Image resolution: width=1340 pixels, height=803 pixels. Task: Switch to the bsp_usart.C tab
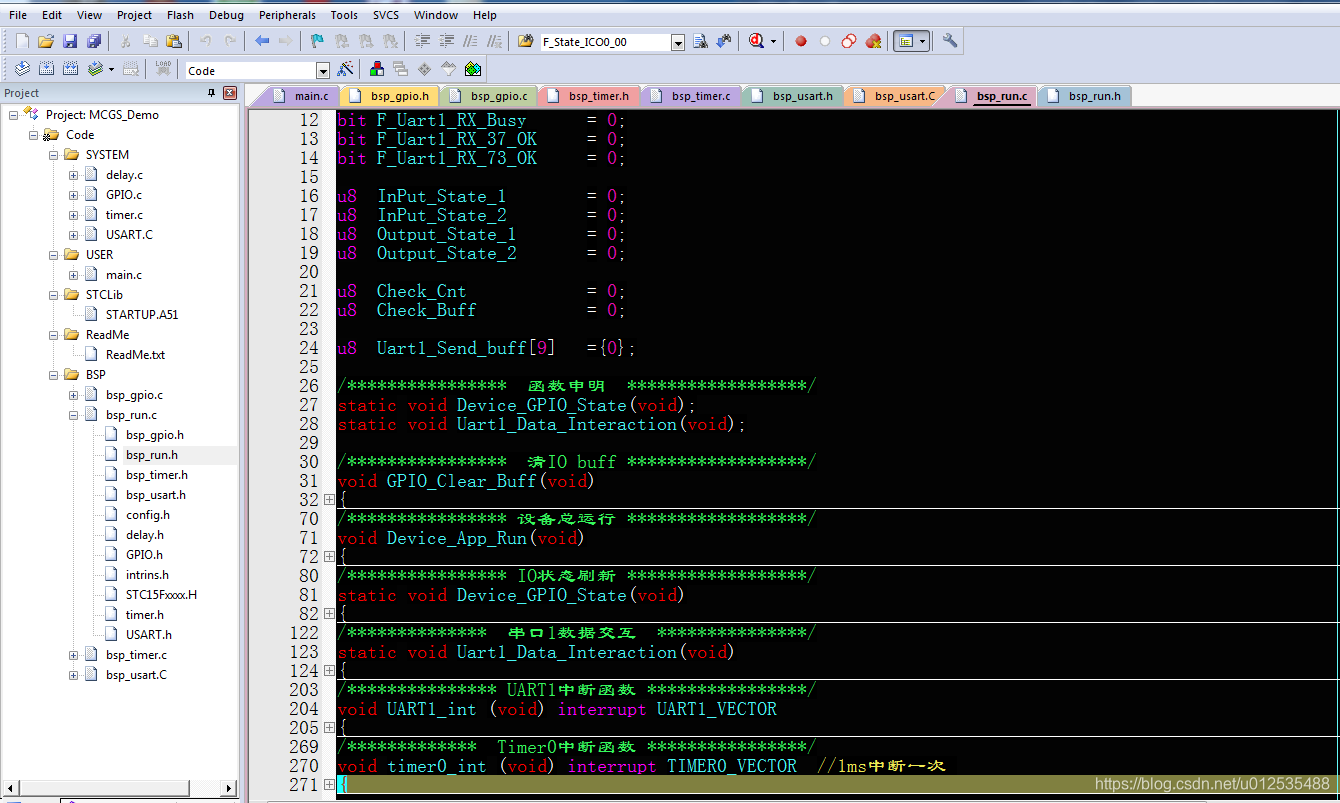pos(895,96)
